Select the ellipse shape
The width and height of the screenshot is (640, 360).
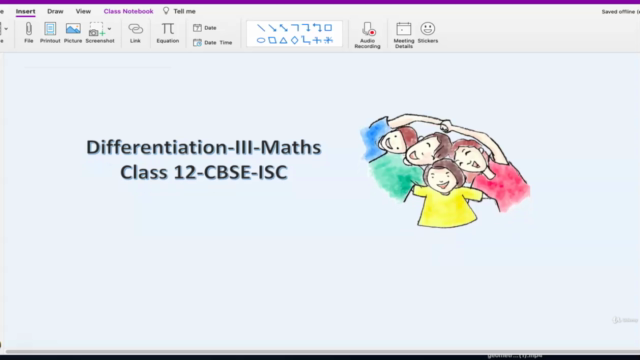pyautogui.click(x=261, y=40)
